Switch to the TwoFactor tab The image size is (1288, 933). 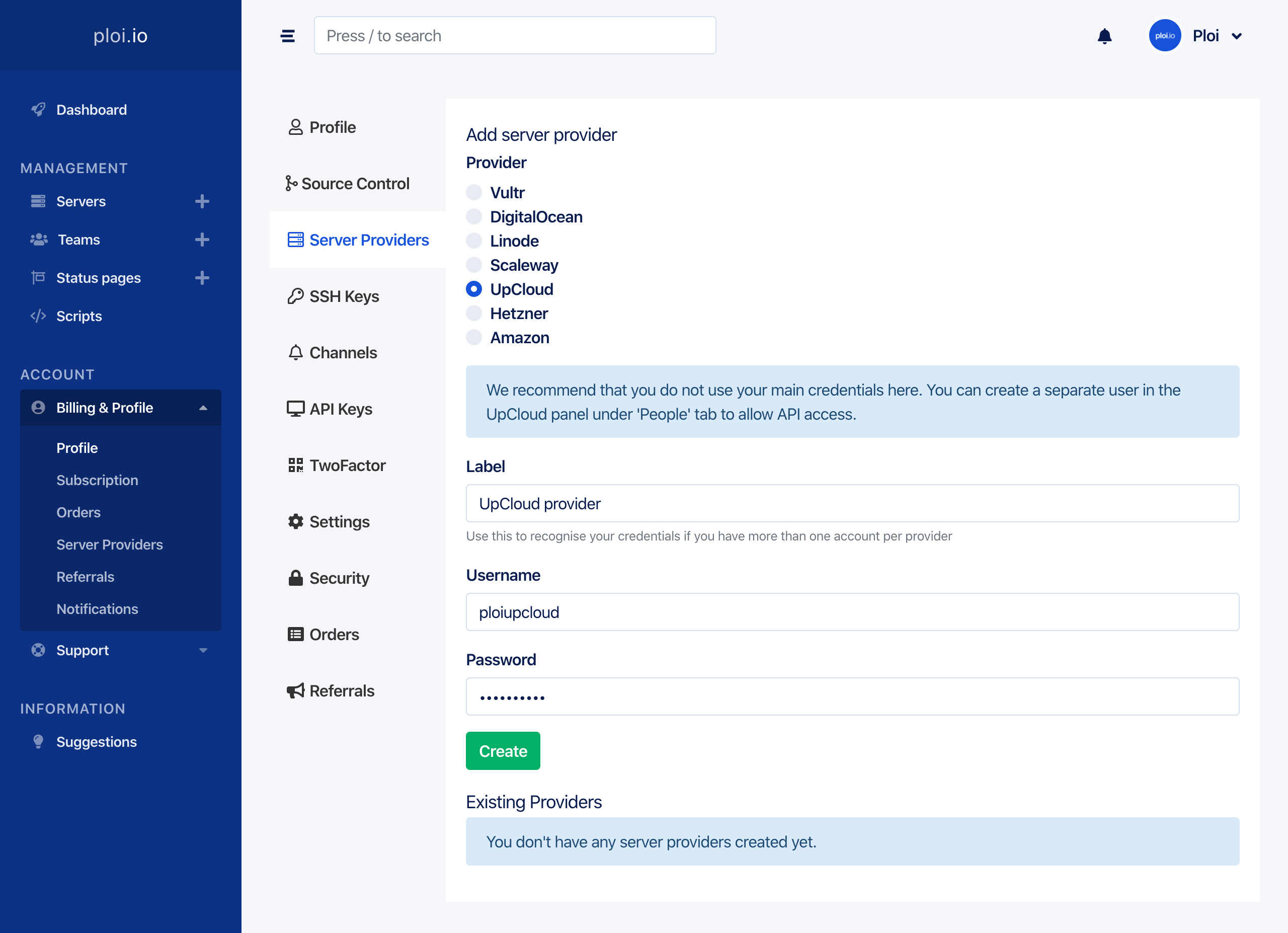[347, 465]
